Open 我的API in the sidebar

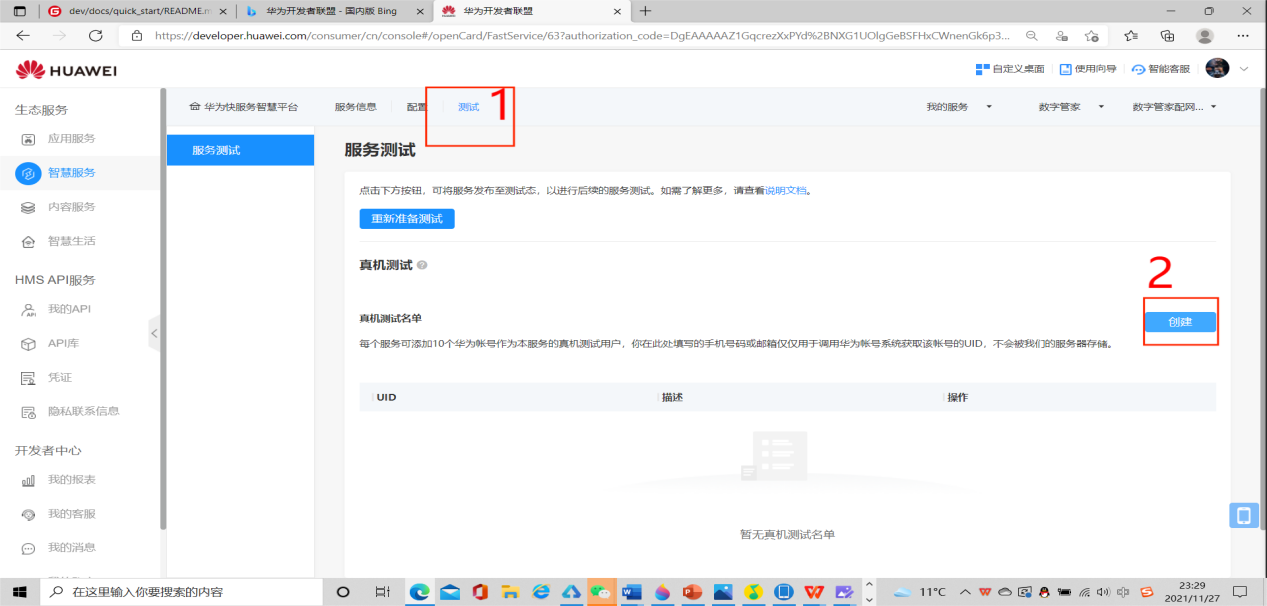[69, 309]
